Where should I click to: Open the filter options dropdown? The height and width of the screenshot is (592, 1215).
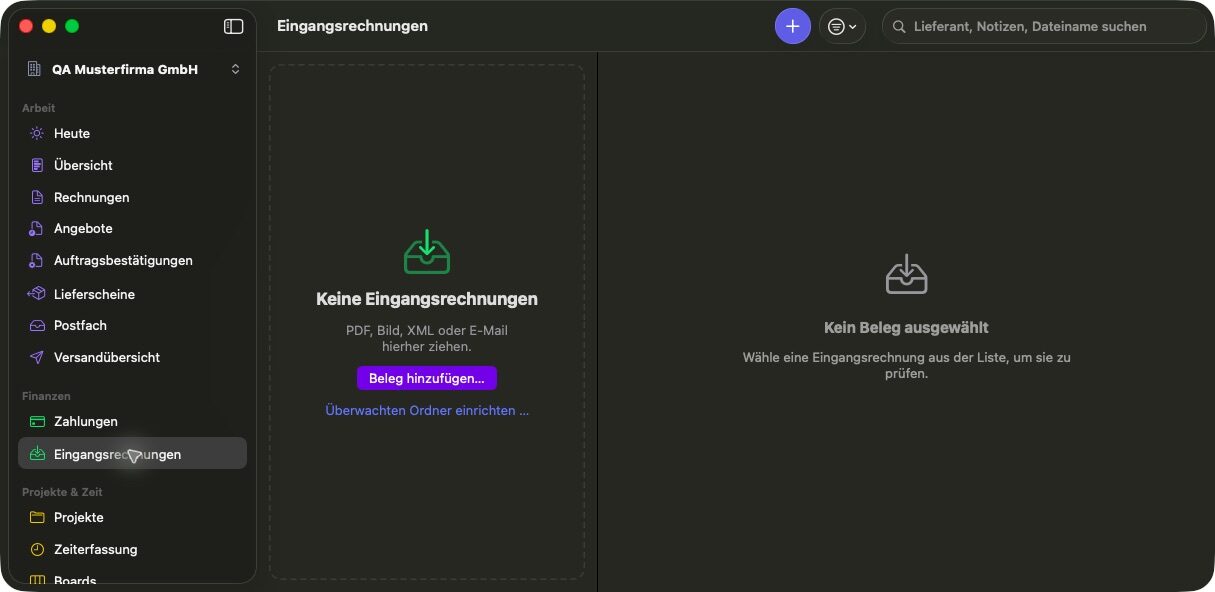point(842,26)
